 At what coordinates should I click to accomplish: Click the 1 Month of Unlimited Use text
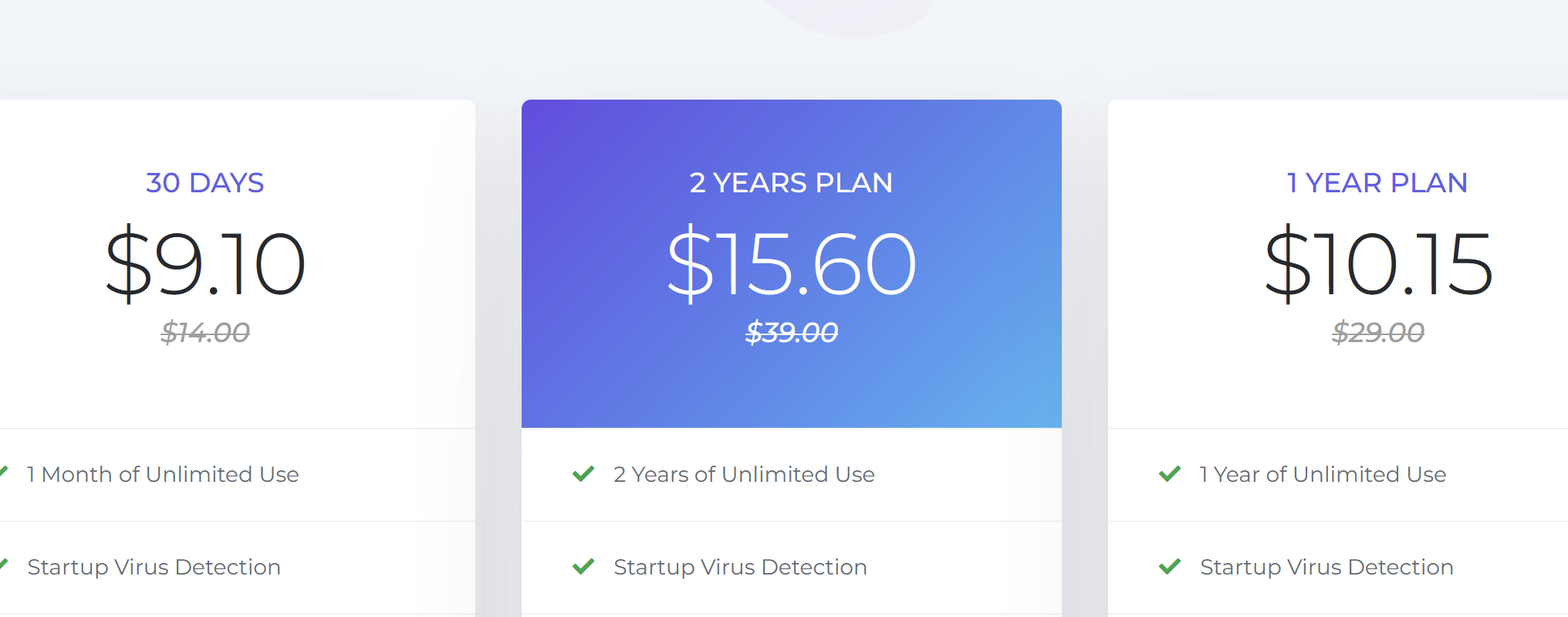[163, 474]
